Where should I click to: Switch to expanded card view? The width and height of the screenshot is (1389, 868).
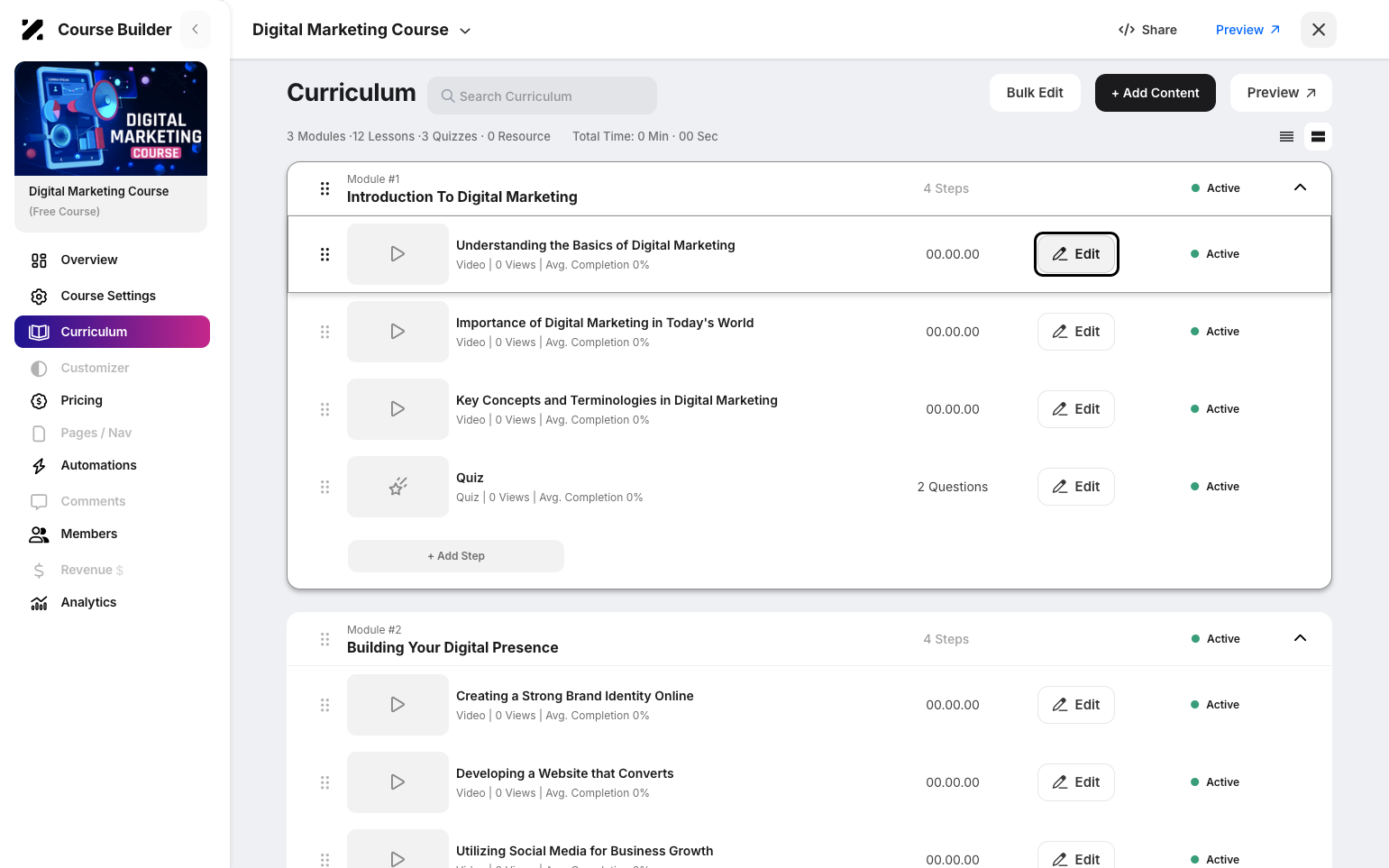(1318, 137)
